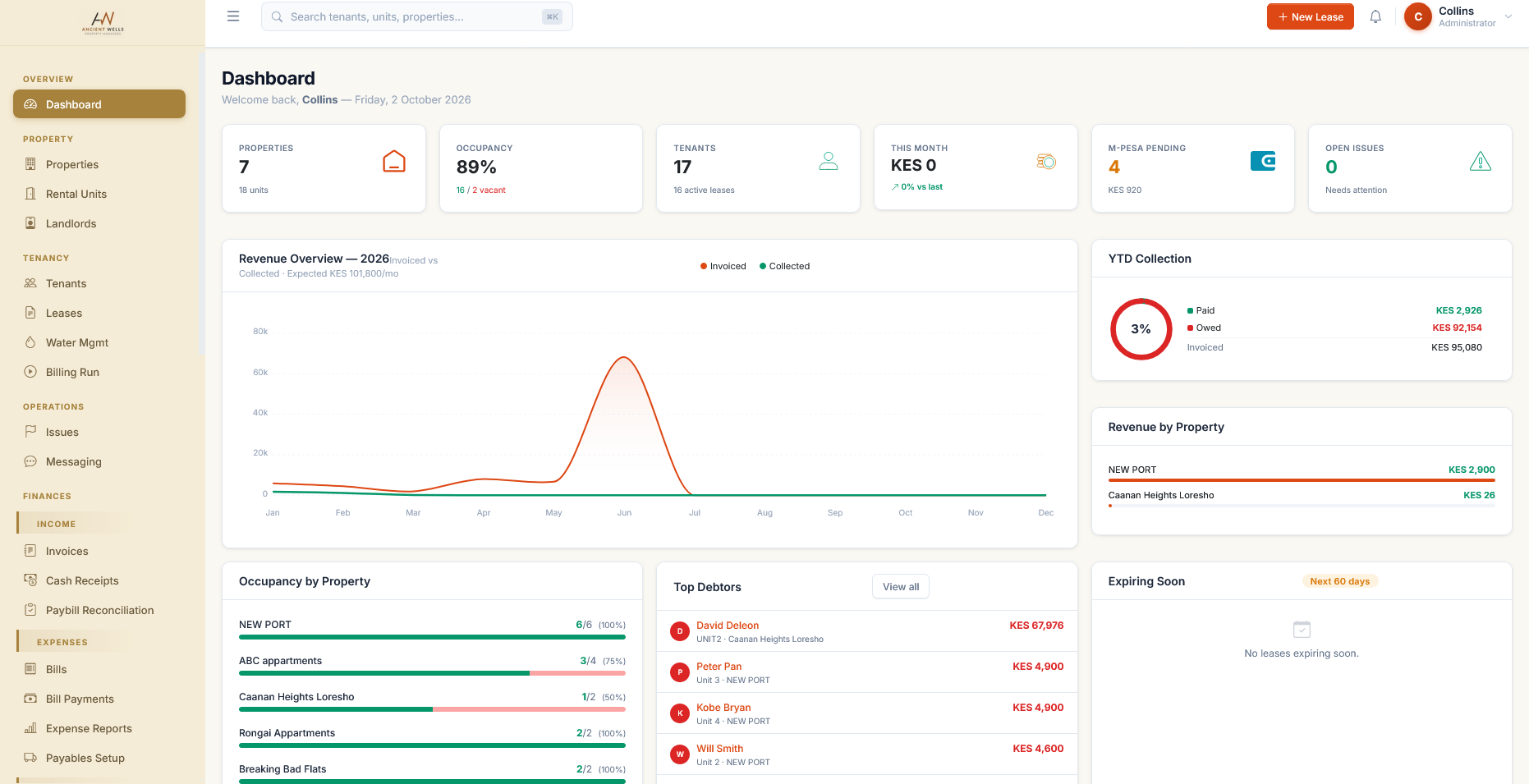This screenshot has height=784, width=1529.
Task: Click the Ancient Wells logo
Action: coord(103,22)
